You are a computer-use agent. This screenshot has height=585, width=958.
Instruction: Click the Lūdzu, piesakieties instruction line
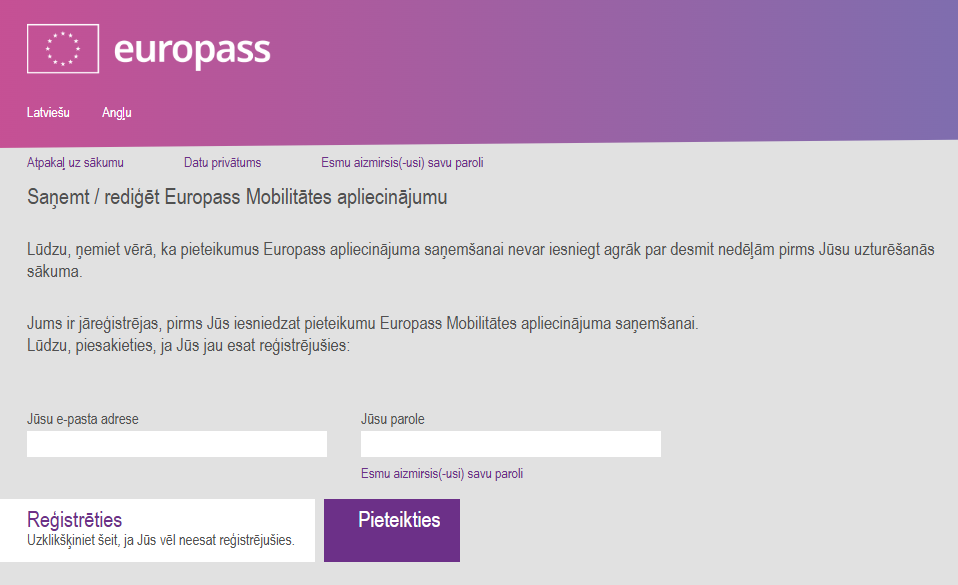(x=188, y=345)
